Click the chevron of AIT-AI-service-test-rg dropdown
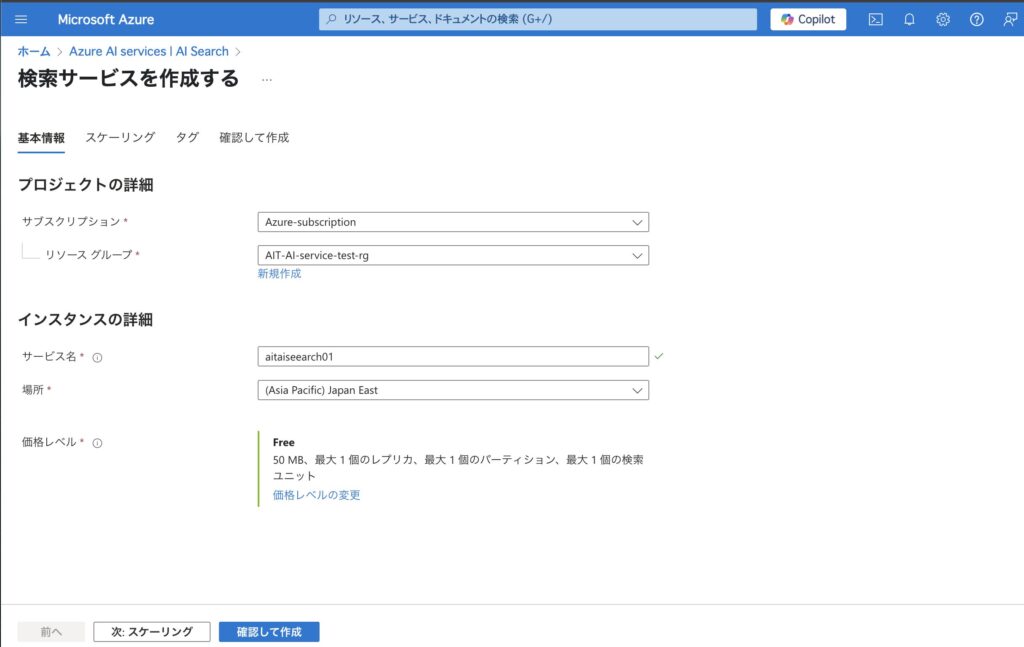This screenshot has height=647, width=1024. 637,255
